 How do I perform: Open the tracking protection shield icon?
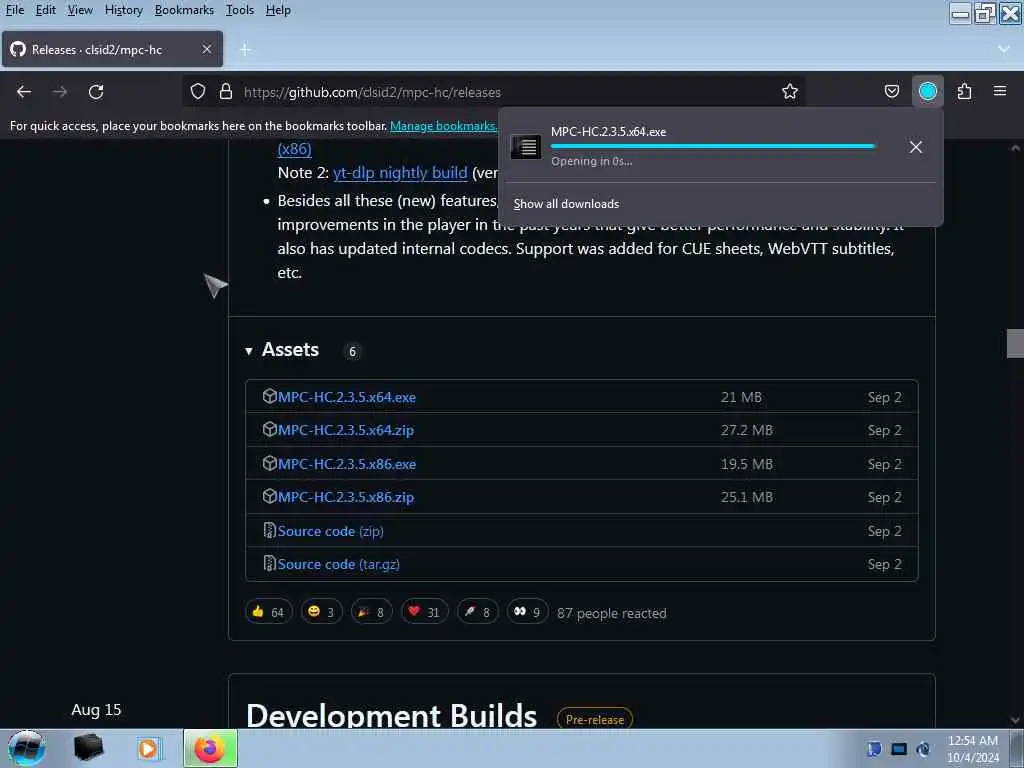pyautogui.click(x=198, y=91)
